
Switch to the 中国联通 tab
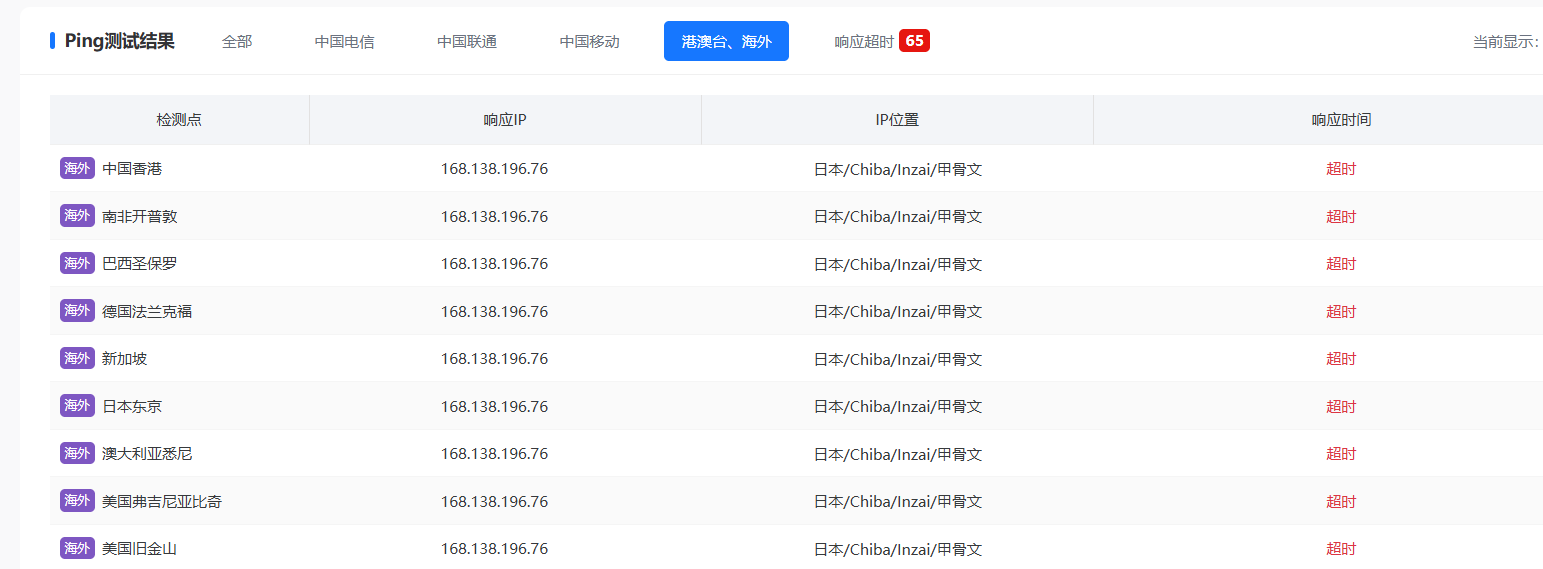click(x=467, y=41)
